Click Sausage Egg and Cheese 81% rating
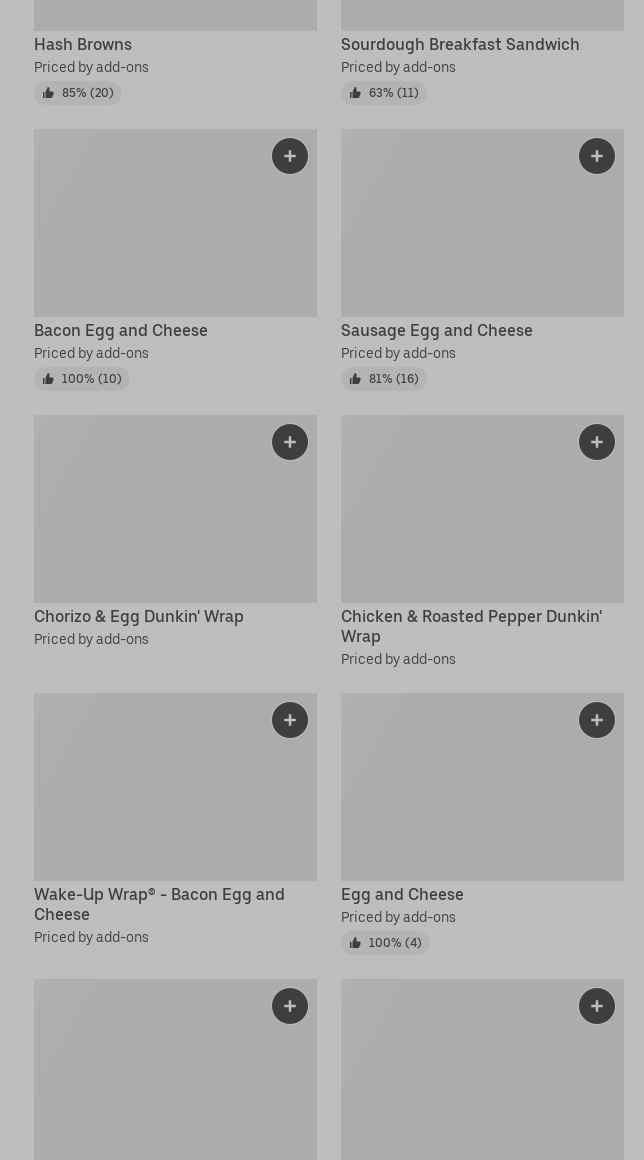The width and height of the screenshot is (644, 1160). [x=384, y=379]
